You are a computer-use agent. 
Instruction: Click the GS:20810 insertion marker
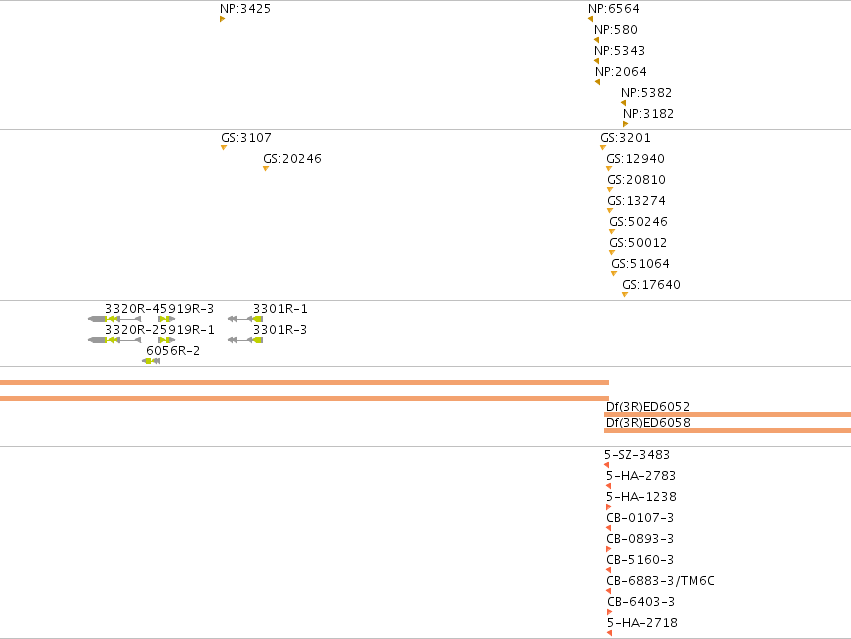(x=610, y=190)
